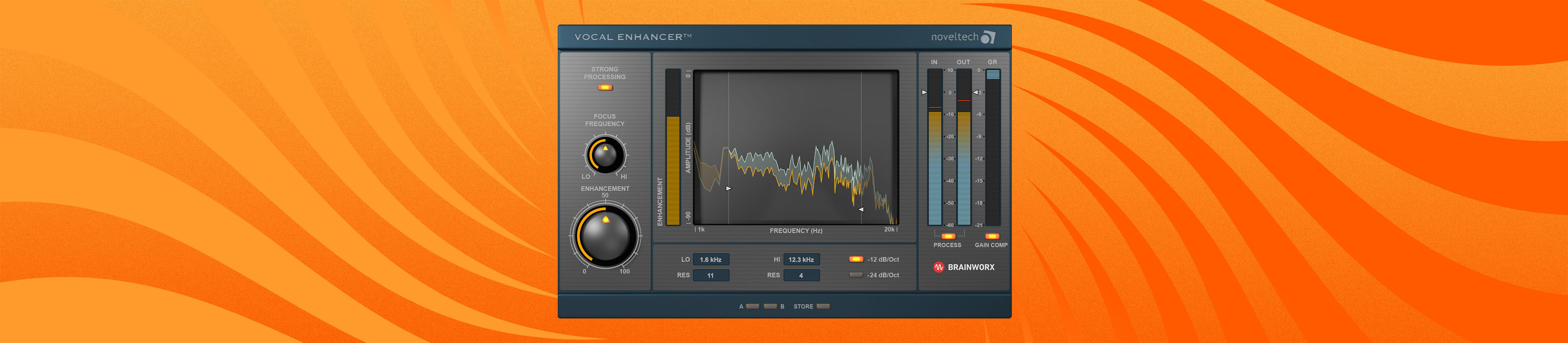Click the IN level meter bar

[935, 147]
